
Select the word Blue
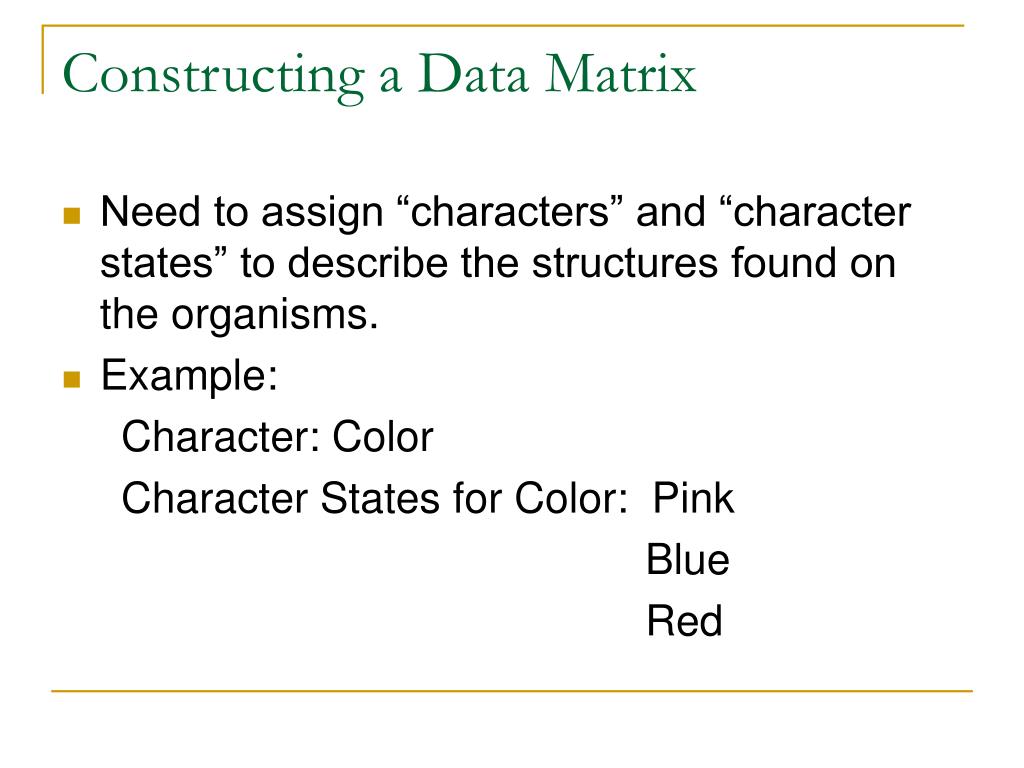(688, 560)
